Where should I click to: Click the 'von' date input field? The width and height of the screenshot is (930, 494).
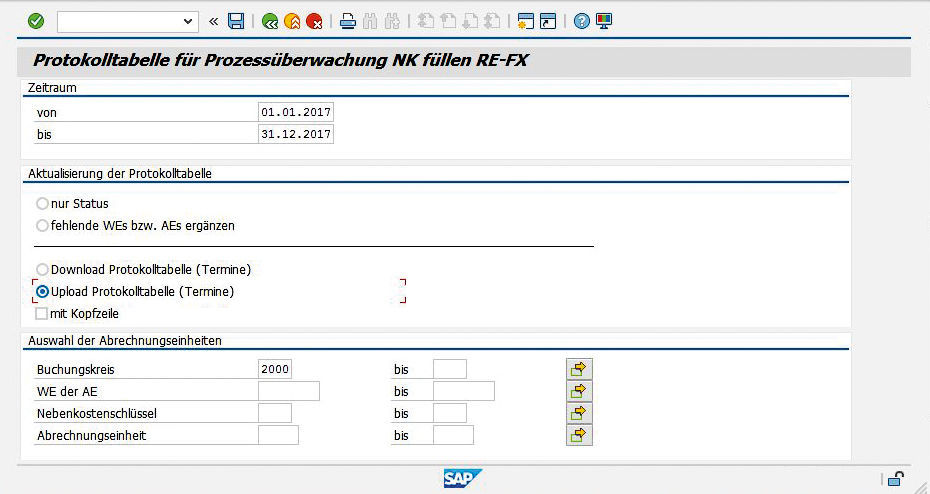(x=295, y=112)
